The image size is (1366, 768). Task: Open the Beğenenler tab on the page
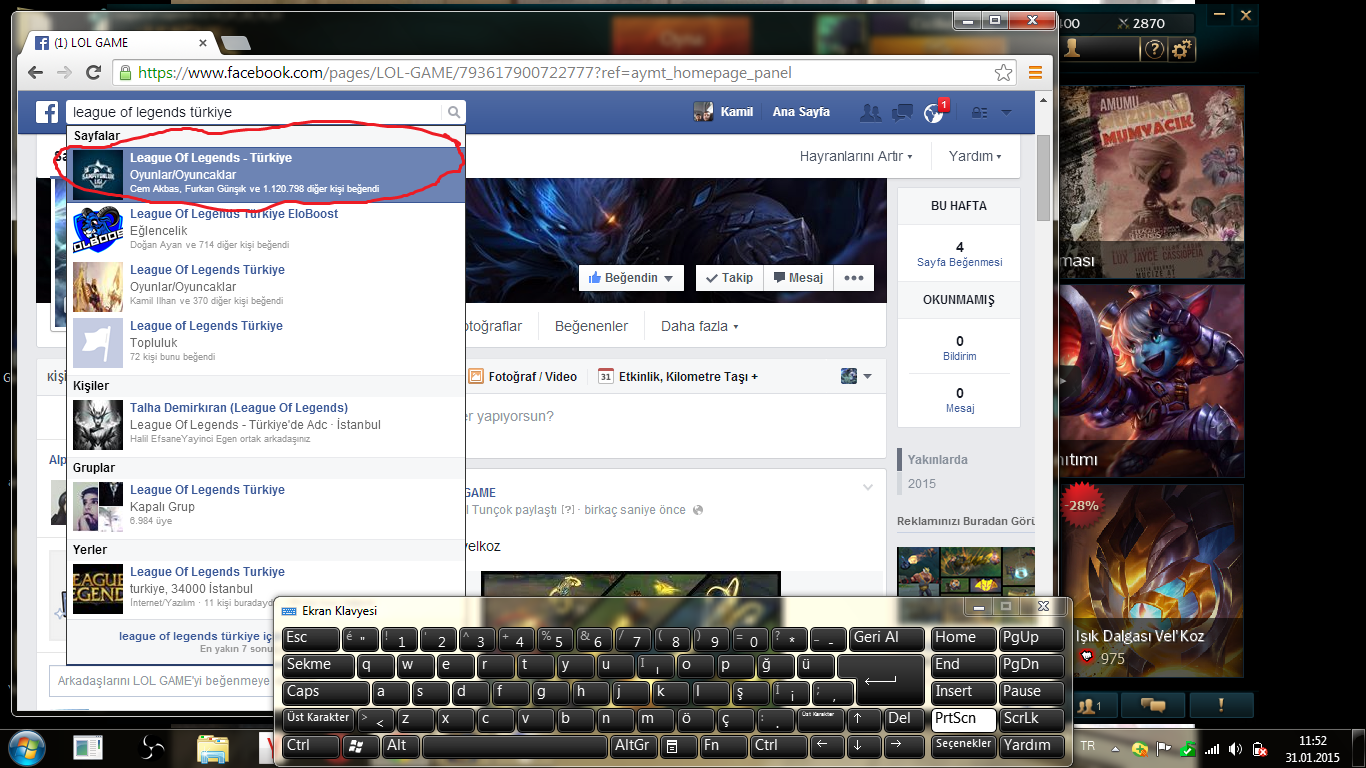pos(591,326)
